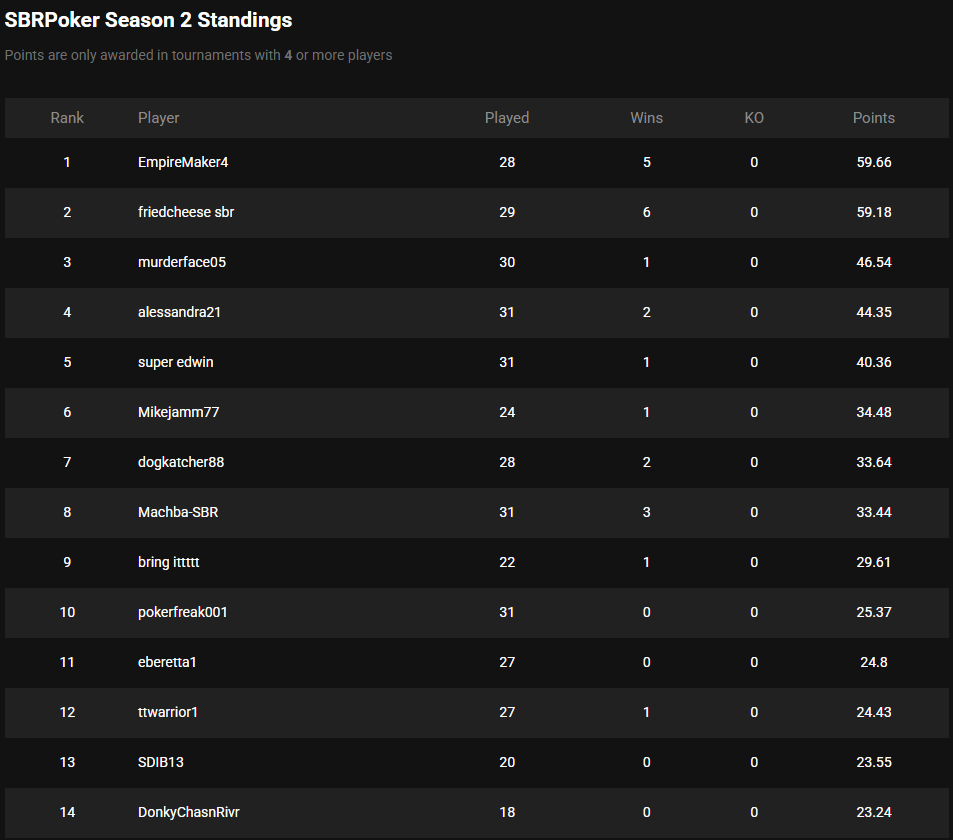This screenshot has width=953, height=840.
Task: Click the Wins column header
Action: [646, 118]
